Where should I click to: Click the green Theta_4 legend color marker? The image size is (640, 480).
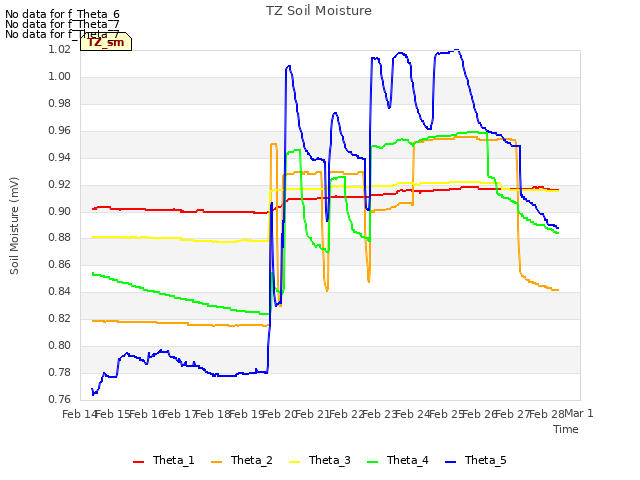tap(373, 462)
